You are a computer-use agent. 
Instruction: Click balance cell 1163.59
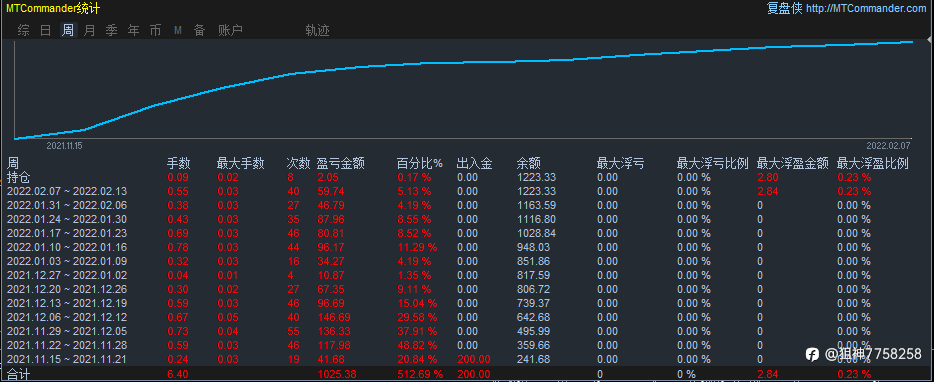tap(536, 205)
